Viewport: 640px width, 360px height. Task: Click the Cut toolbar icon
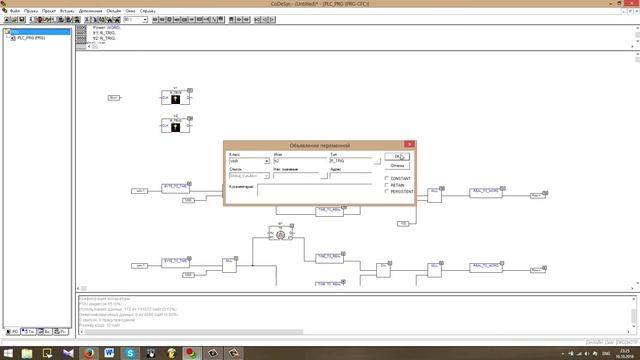click(87, 20)
